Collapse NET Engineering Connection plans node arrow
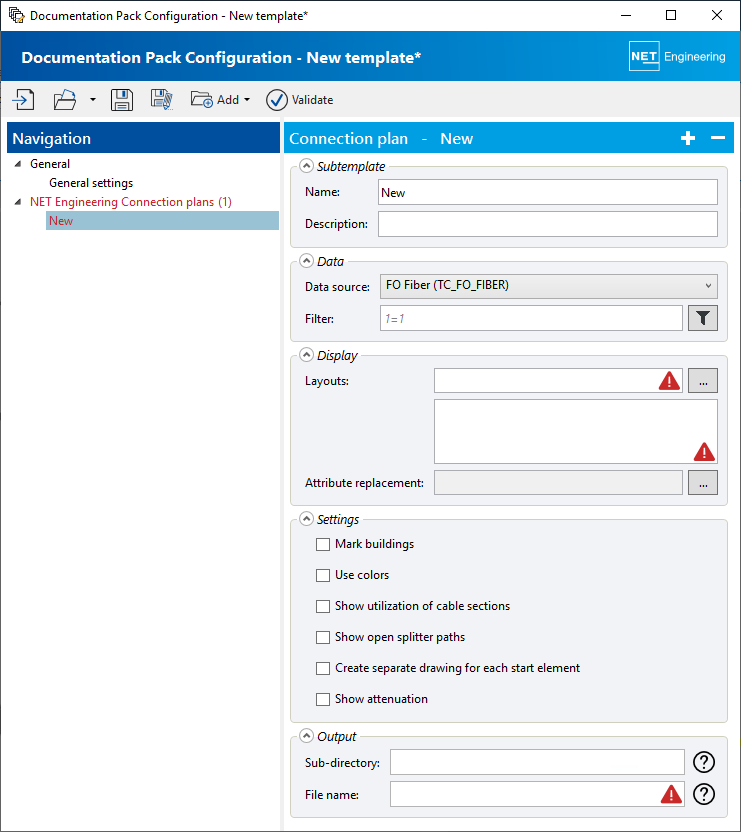The image size is (741, 832). tap(18, 202)
